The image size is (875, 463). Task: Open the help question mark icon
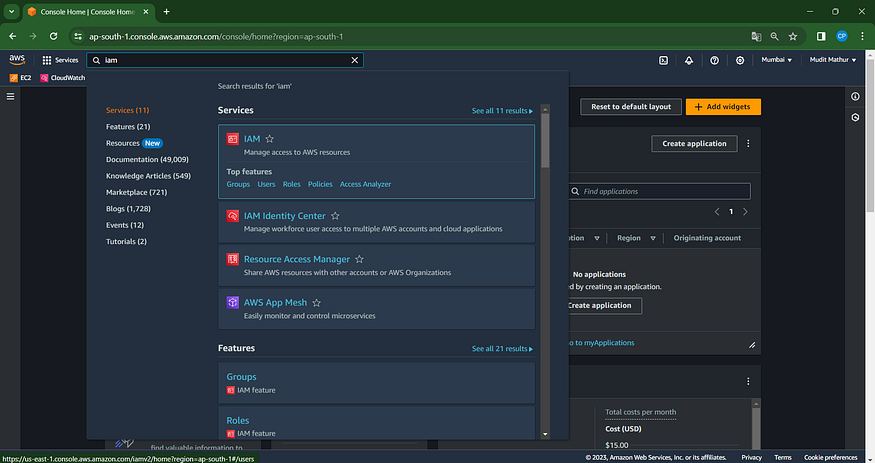(x=714, y=60)
